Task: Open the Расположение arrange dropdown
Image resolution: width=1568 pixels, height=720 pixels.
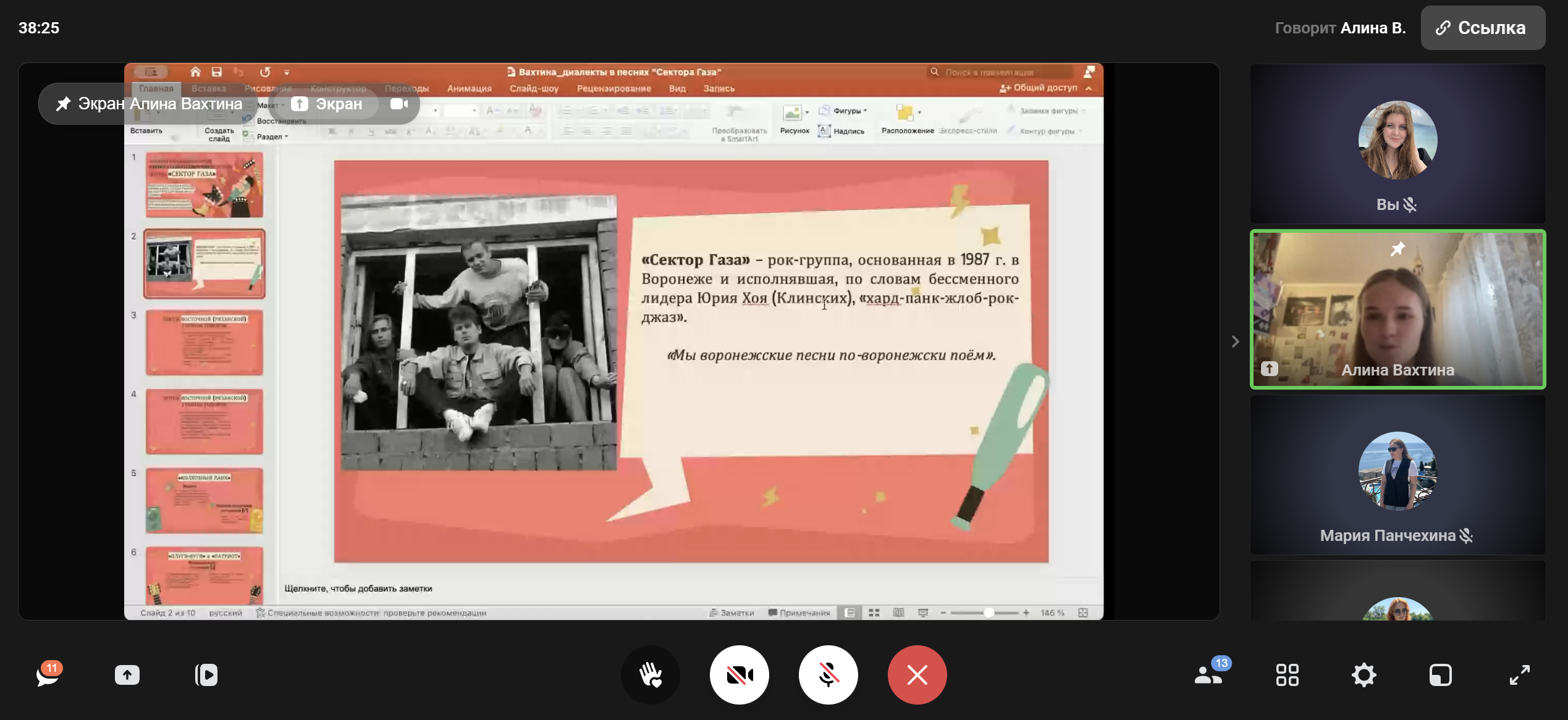Action: [x=907, y=119]
